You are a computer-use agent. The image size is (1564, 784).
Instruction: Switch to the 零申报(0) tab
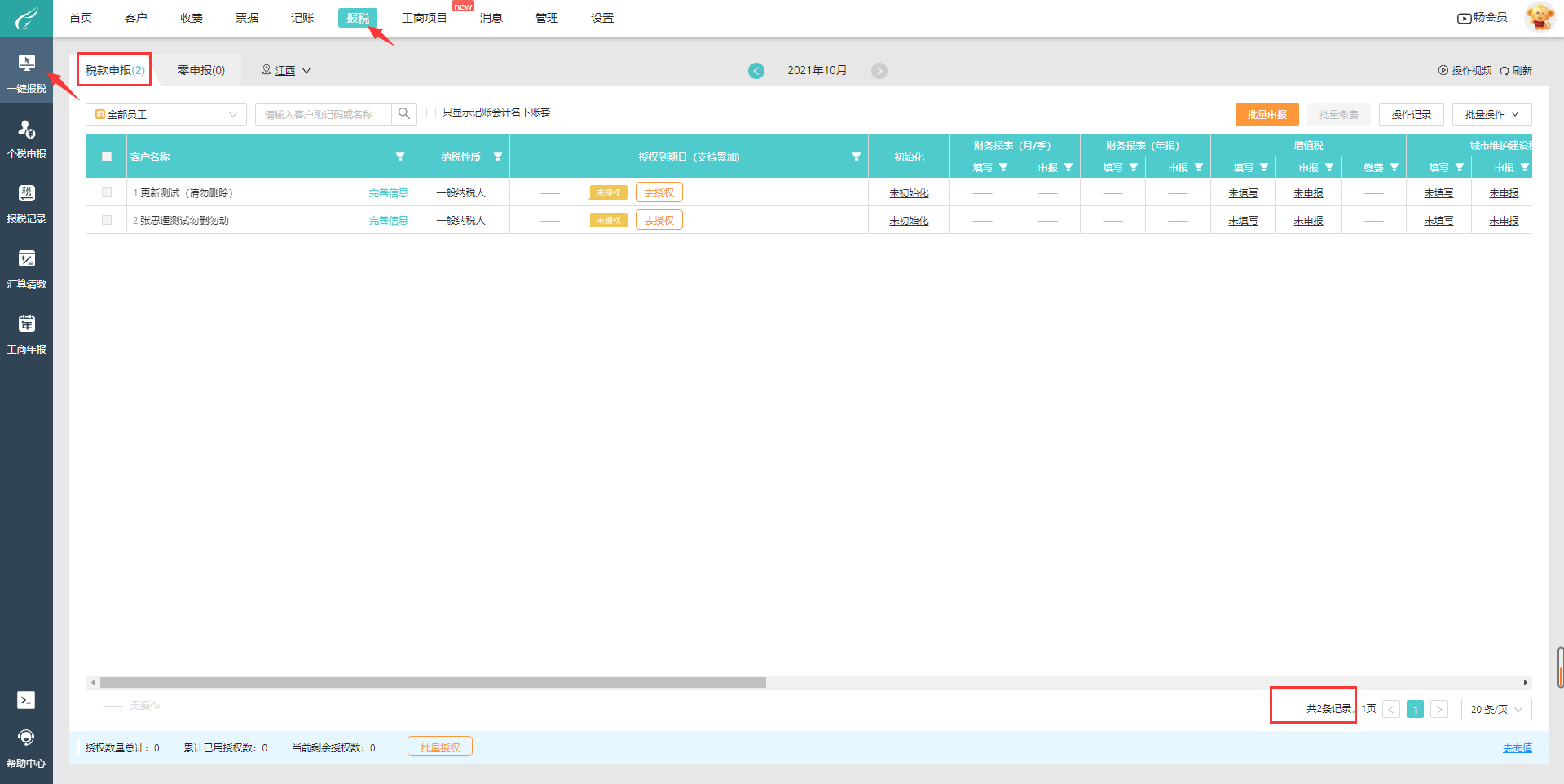(201, 70)
